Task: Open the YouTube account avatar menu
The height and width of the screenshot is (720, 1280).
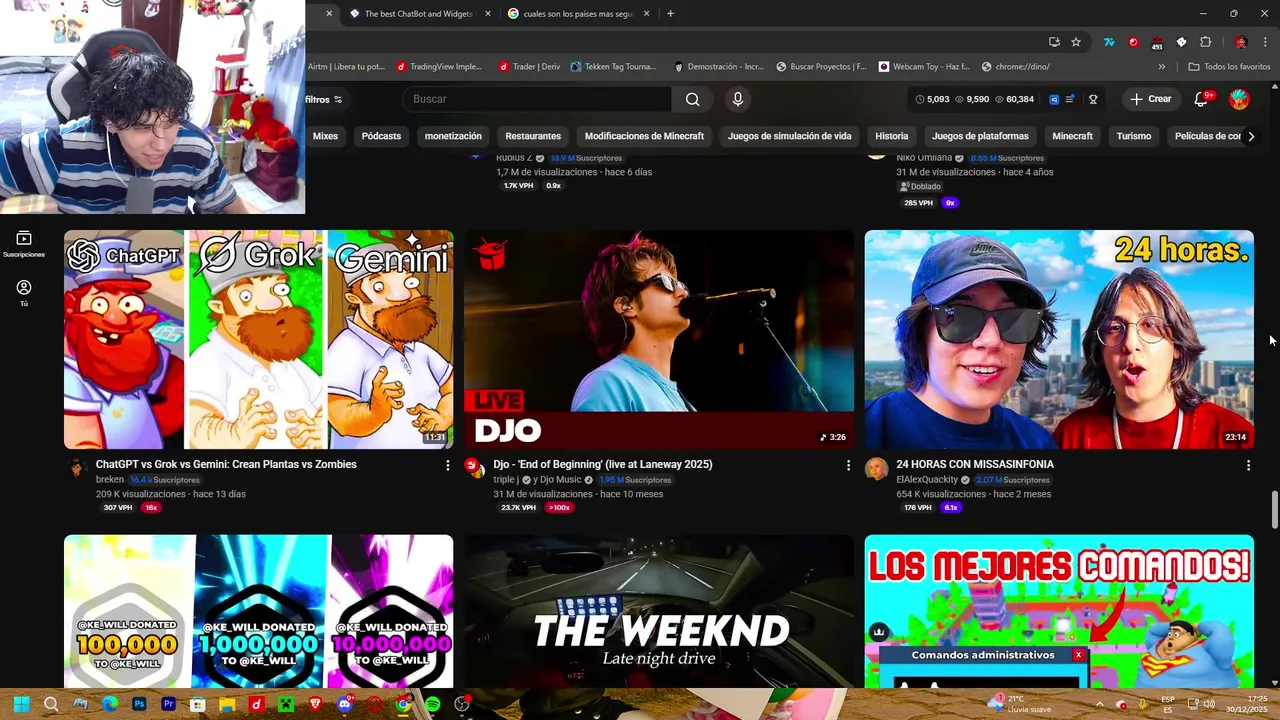Action: coord(1239,99)
